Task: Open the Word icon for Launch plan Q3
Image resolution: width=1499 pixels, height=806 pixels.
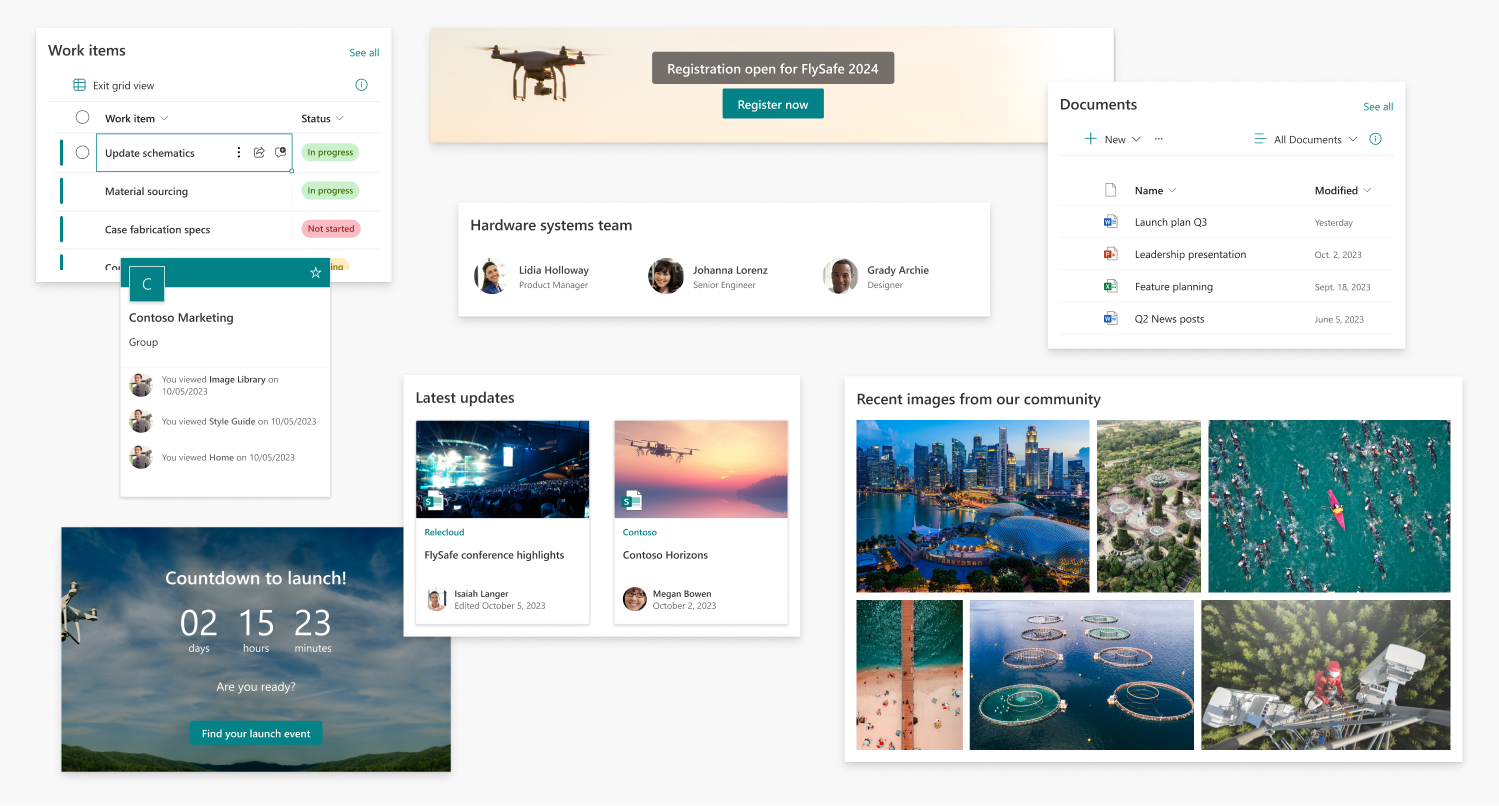Action: click(x=1110, y=221)
